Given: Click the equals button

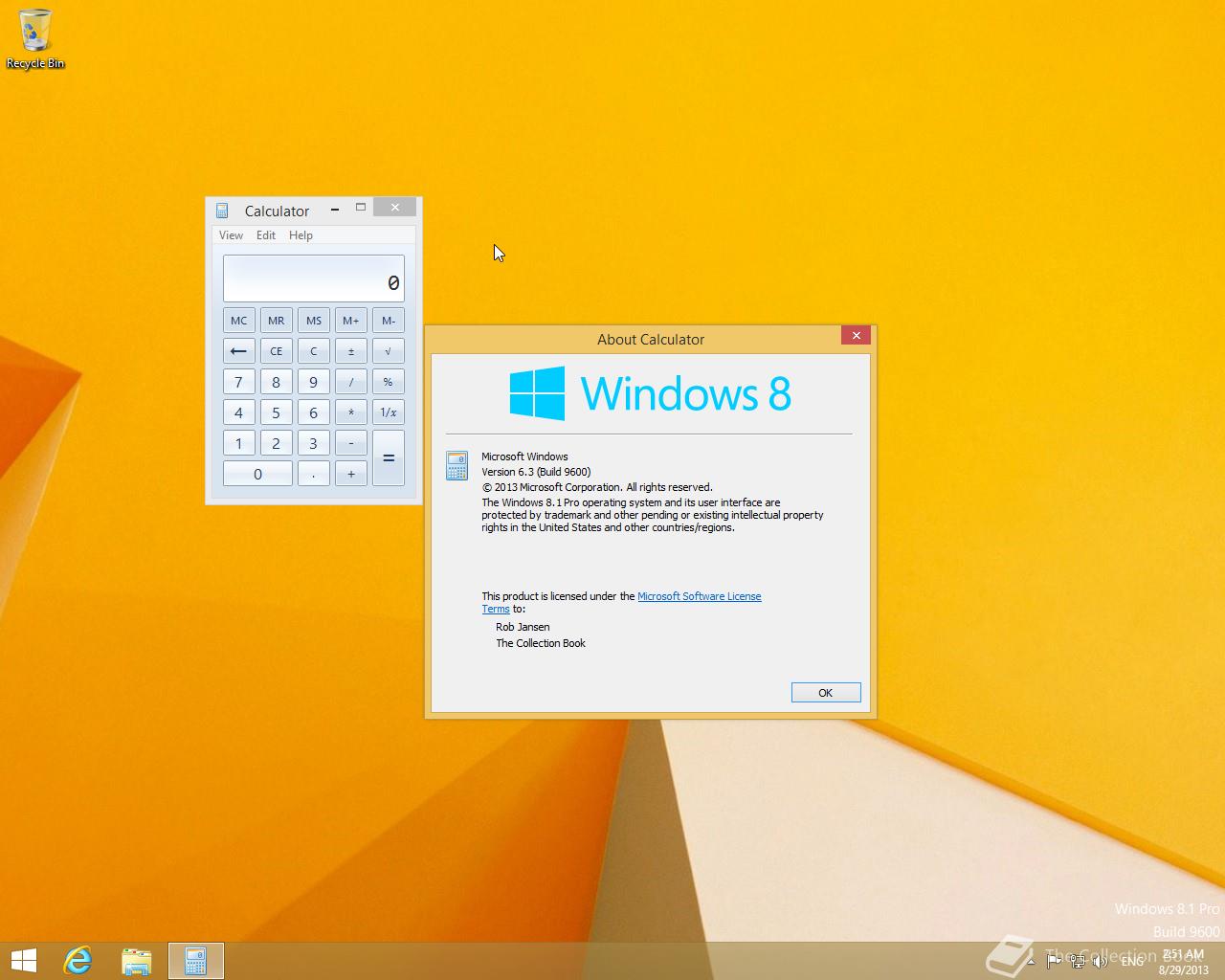Looking at the screenshot, I should tap(389, 458).
